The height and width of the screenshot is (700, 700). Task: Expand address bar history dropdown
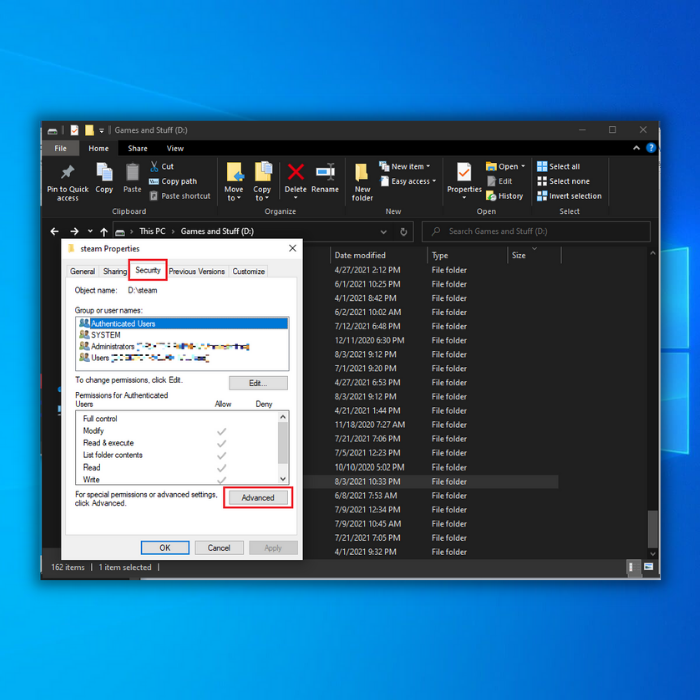click(383, 232)
